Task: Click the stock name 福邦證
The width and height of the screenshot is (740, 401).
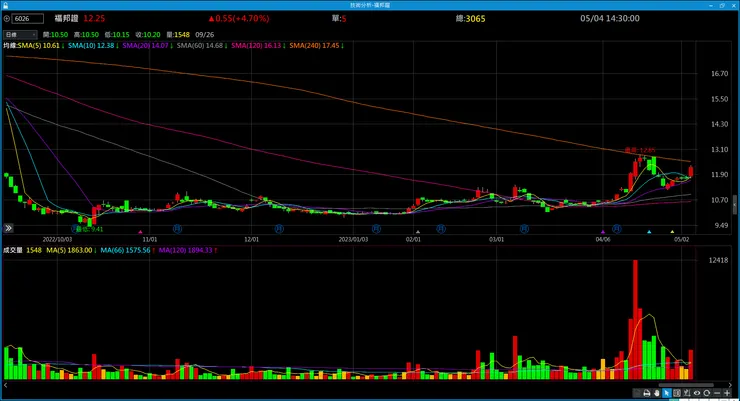Action: (x=66, y=18)
